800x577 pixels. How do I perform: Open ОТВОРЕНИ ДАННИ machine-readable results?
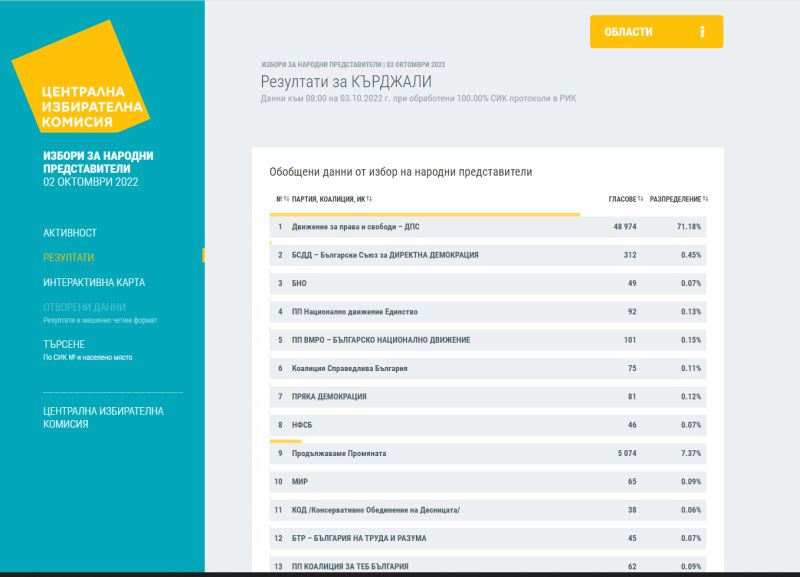(x=100, y=313)
